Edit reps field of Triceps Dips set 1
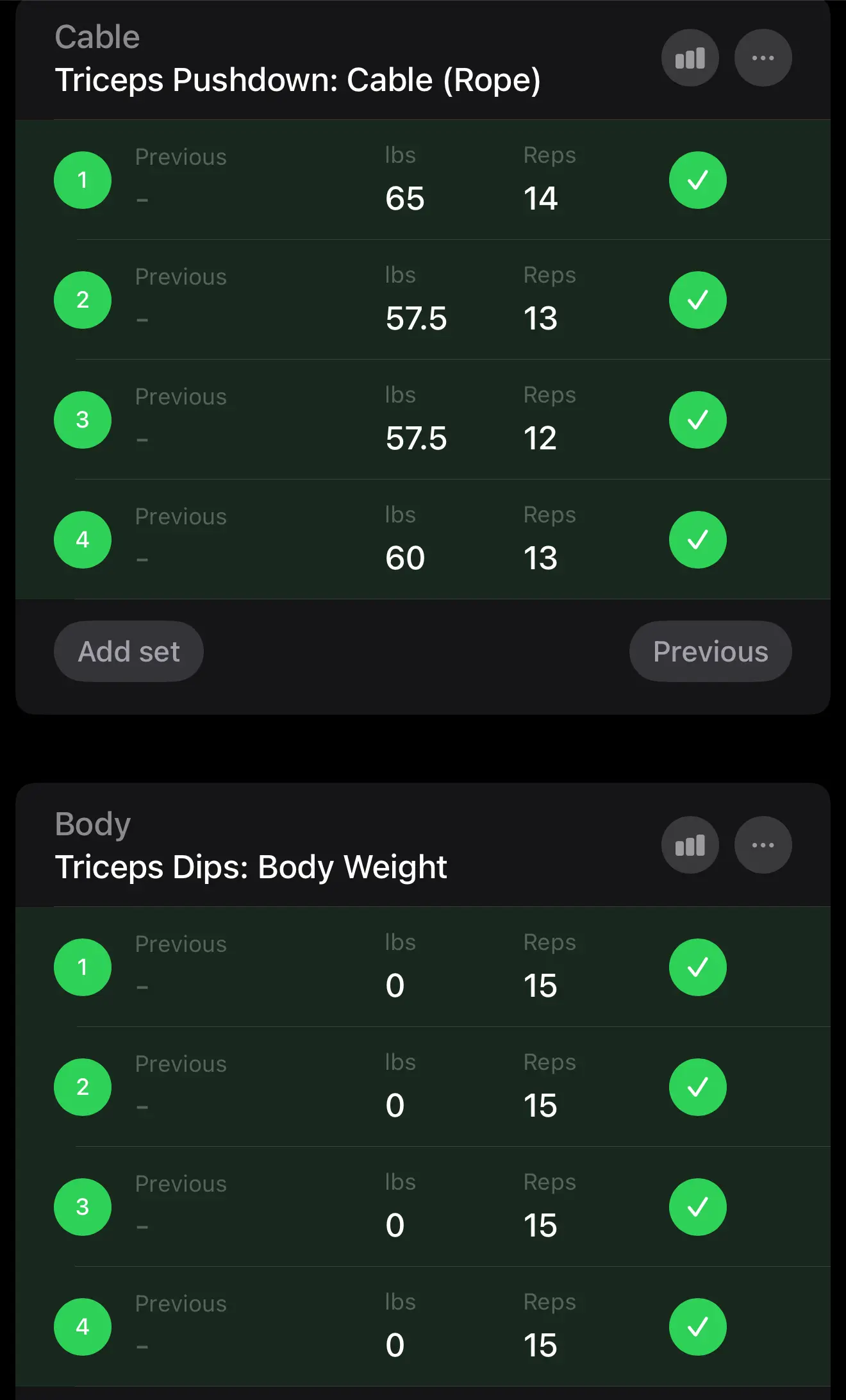 click(540, 985)
